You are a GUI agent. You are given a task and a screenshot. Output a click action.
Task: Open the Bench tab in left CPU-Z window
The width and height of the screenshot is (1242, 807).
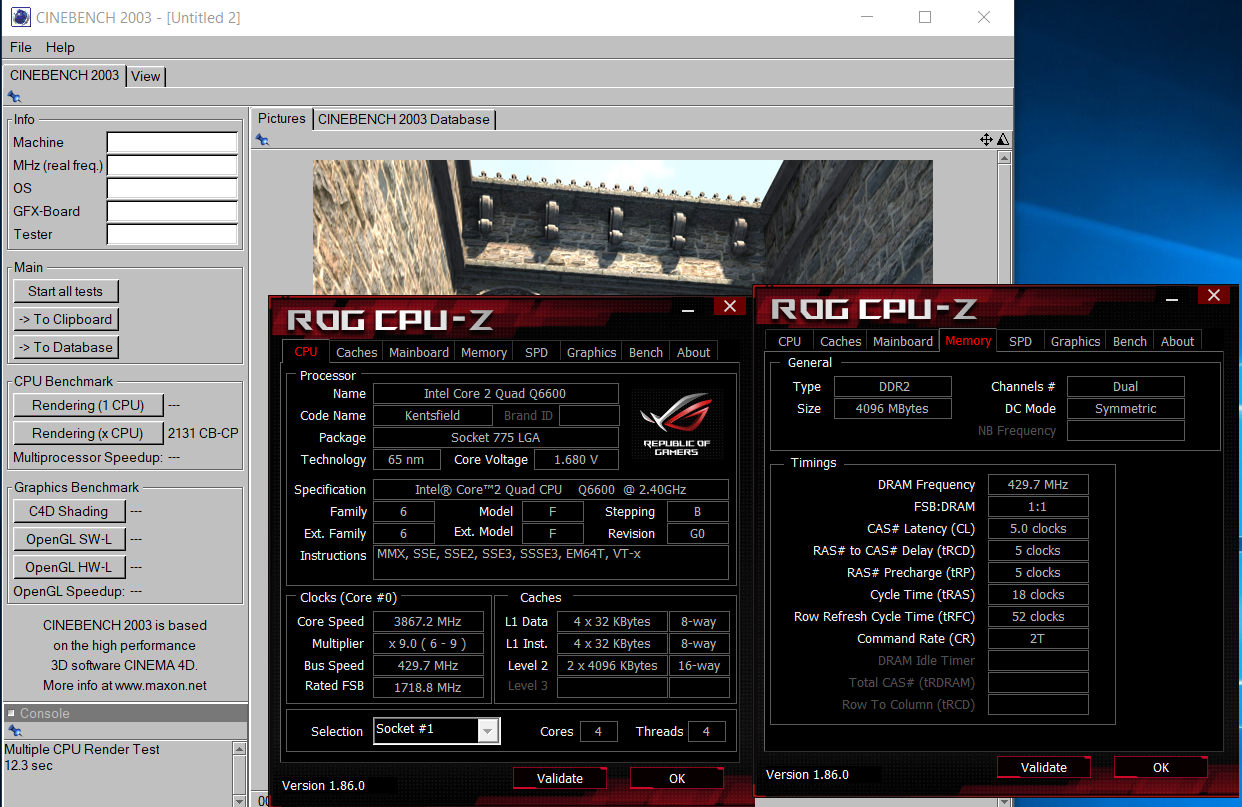tap(646, 352)
